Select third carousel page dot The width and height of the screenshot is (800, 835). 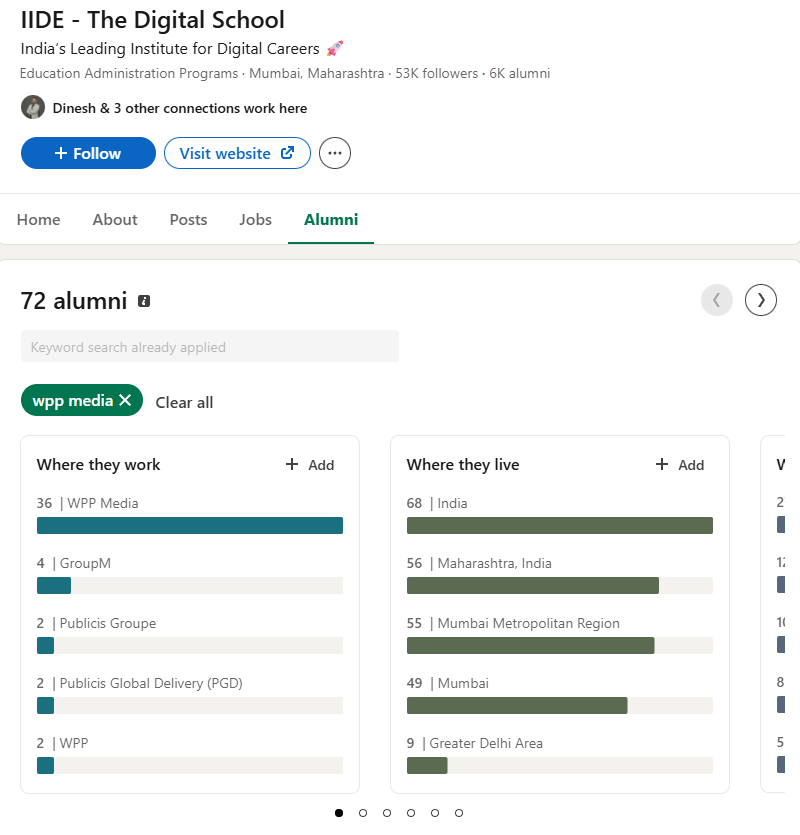[x=387, y=813]
